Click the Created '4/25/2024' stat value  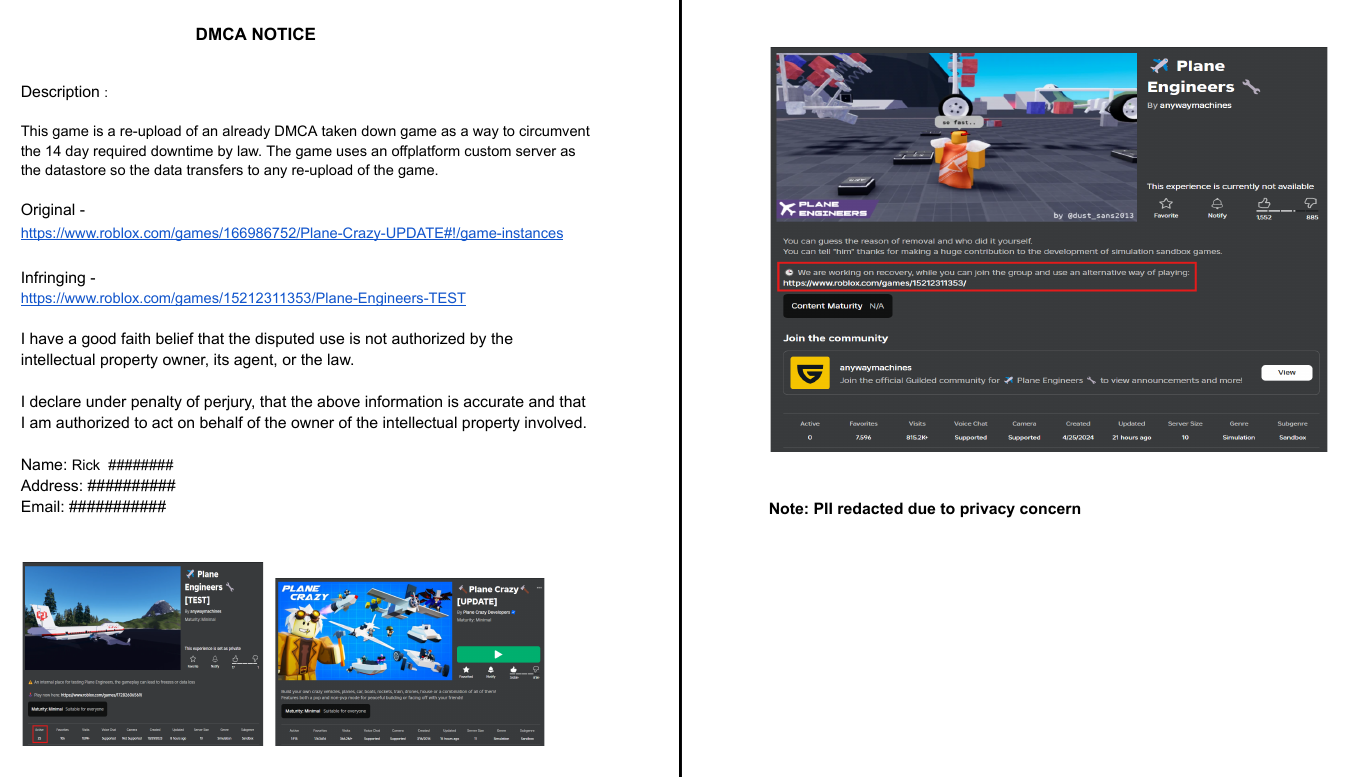point(1078,438)
